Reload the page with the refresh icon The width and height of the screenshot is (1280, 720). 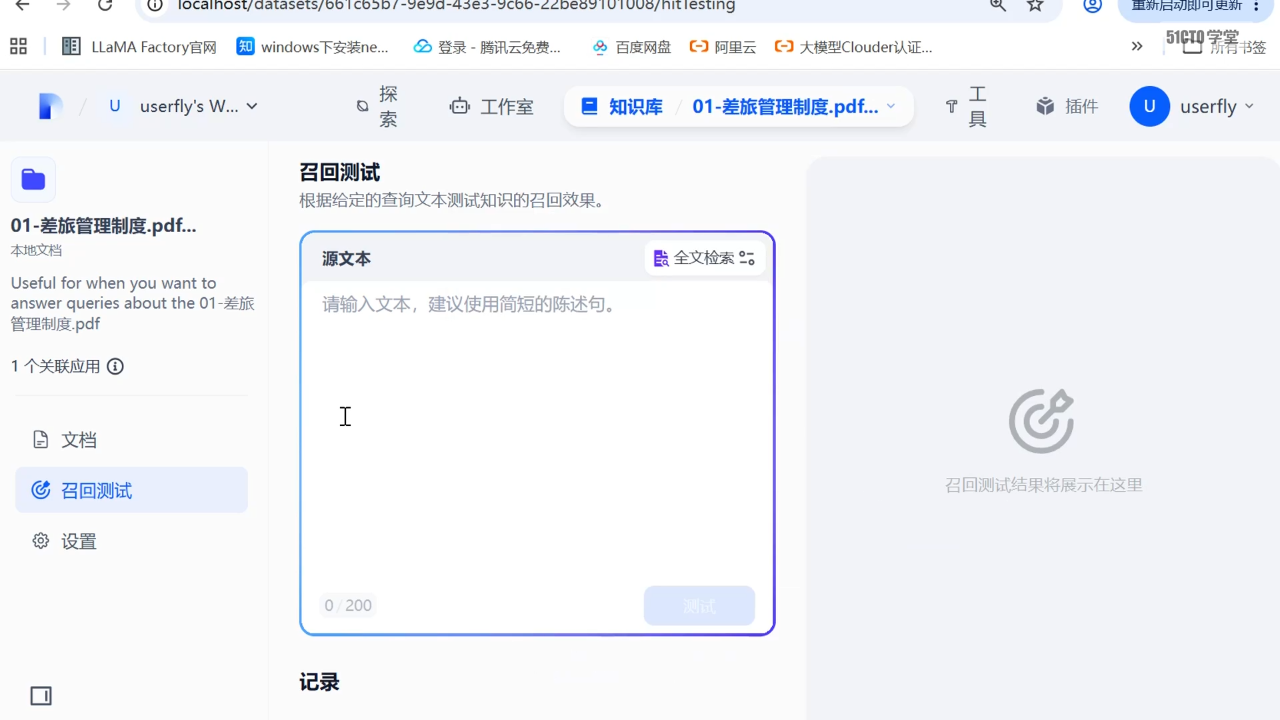click(x=105, y=5)
